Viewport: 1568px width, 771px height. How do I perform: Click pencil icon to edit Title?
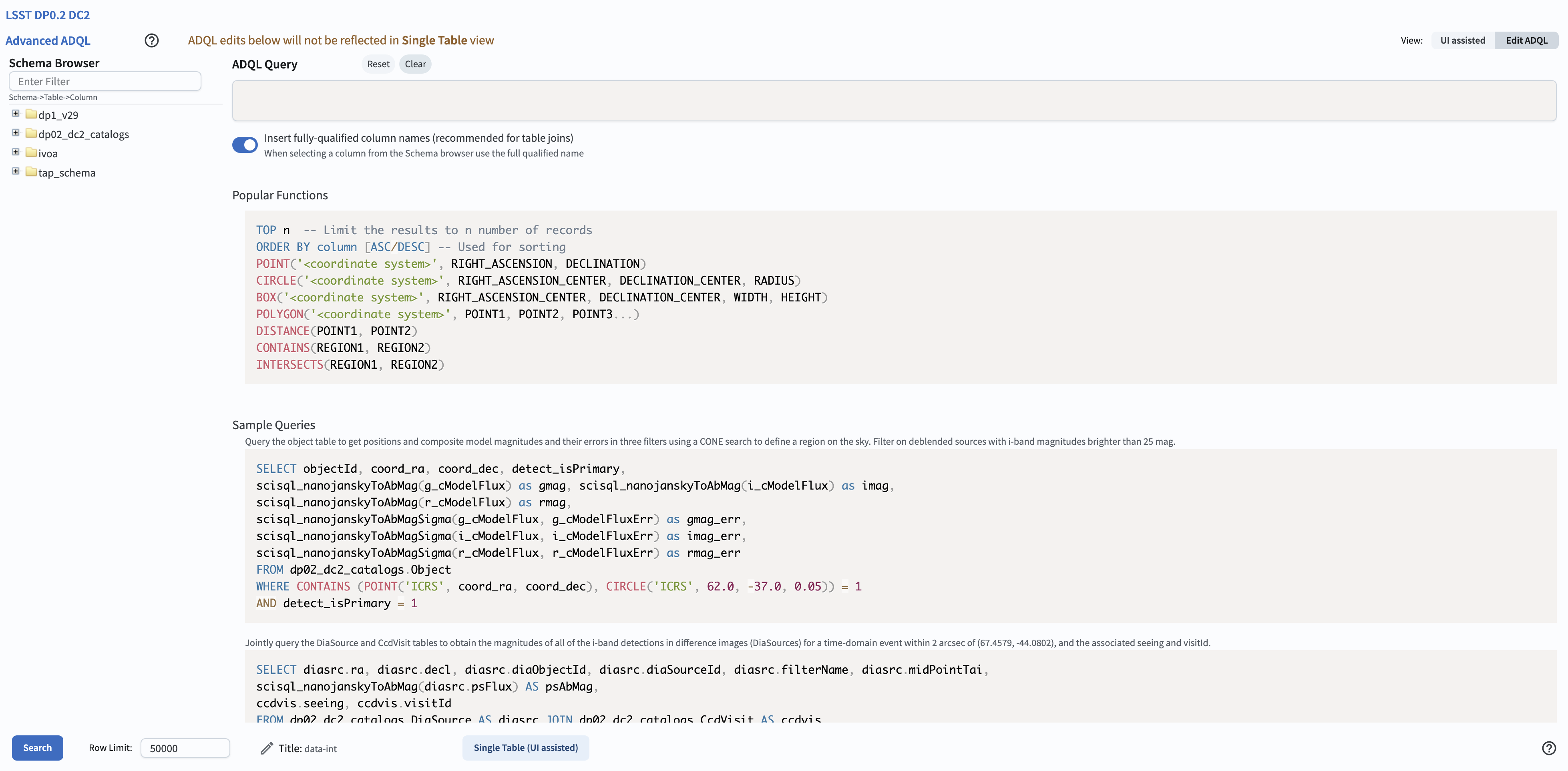click(x=267, y=748)
